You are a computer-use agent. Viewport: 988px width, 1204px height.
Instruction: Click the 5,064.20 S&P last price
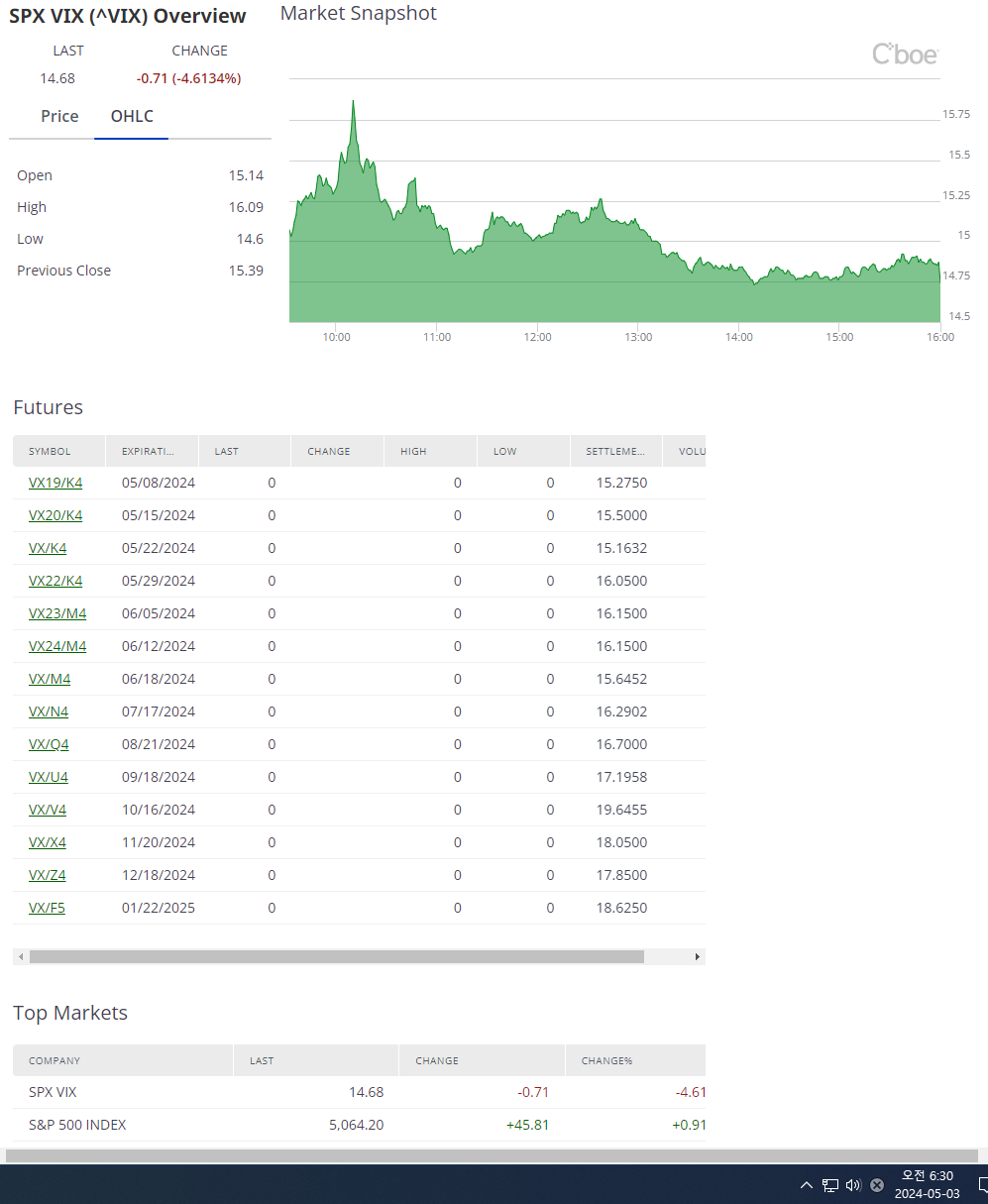tap(356, 1125)
